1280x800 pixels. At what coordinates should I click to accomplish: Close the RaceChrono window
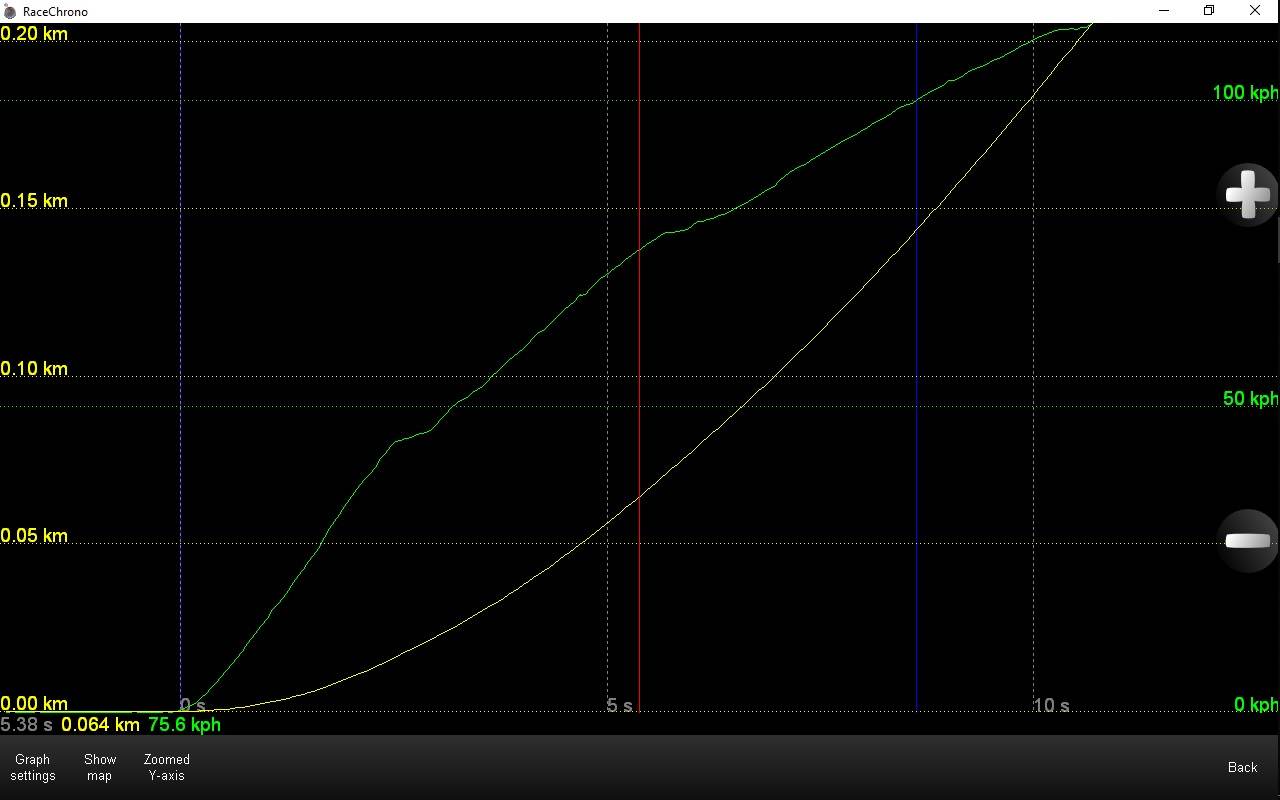1255,11
